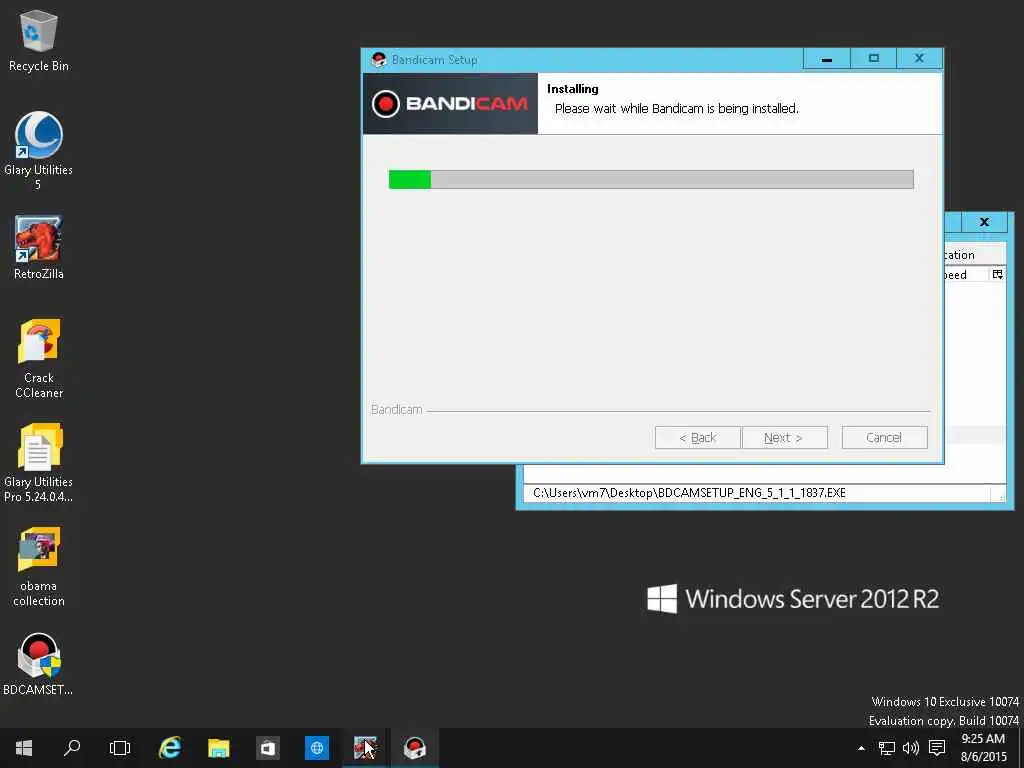Click the column picker icon in background window
Image resolution: width=1024 pixels, height=768 pixels.
pos(997,274)
